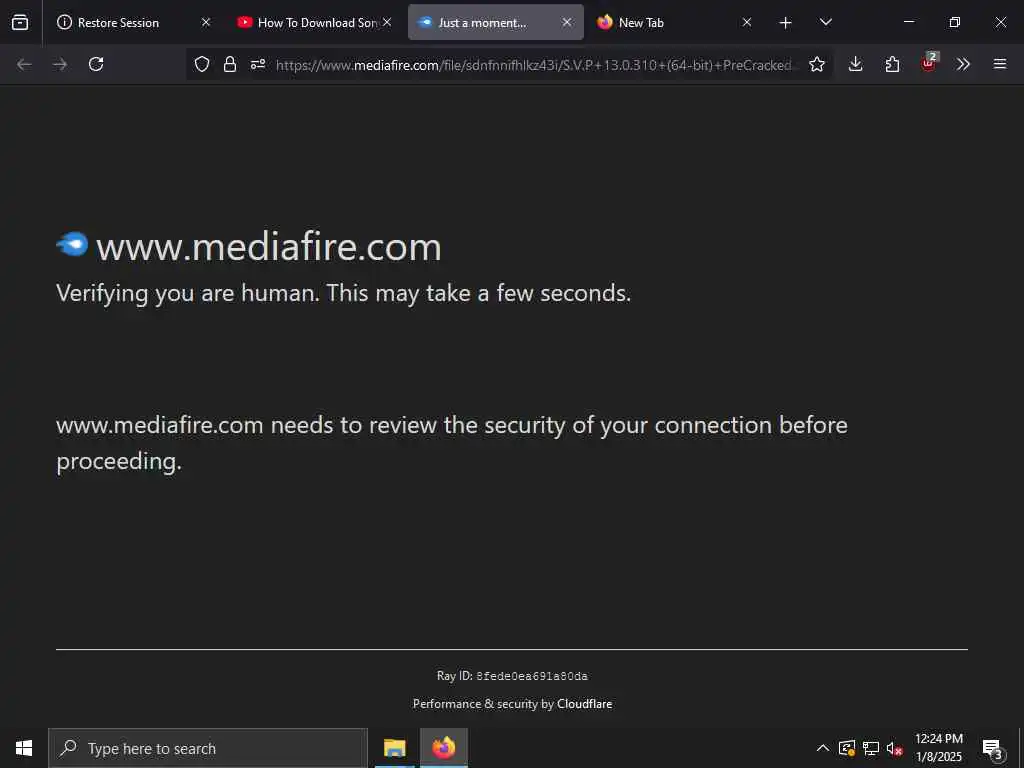This screenshot has width=1024, height=768.
Task: Open the notification action center
Action: pos(993,749)
